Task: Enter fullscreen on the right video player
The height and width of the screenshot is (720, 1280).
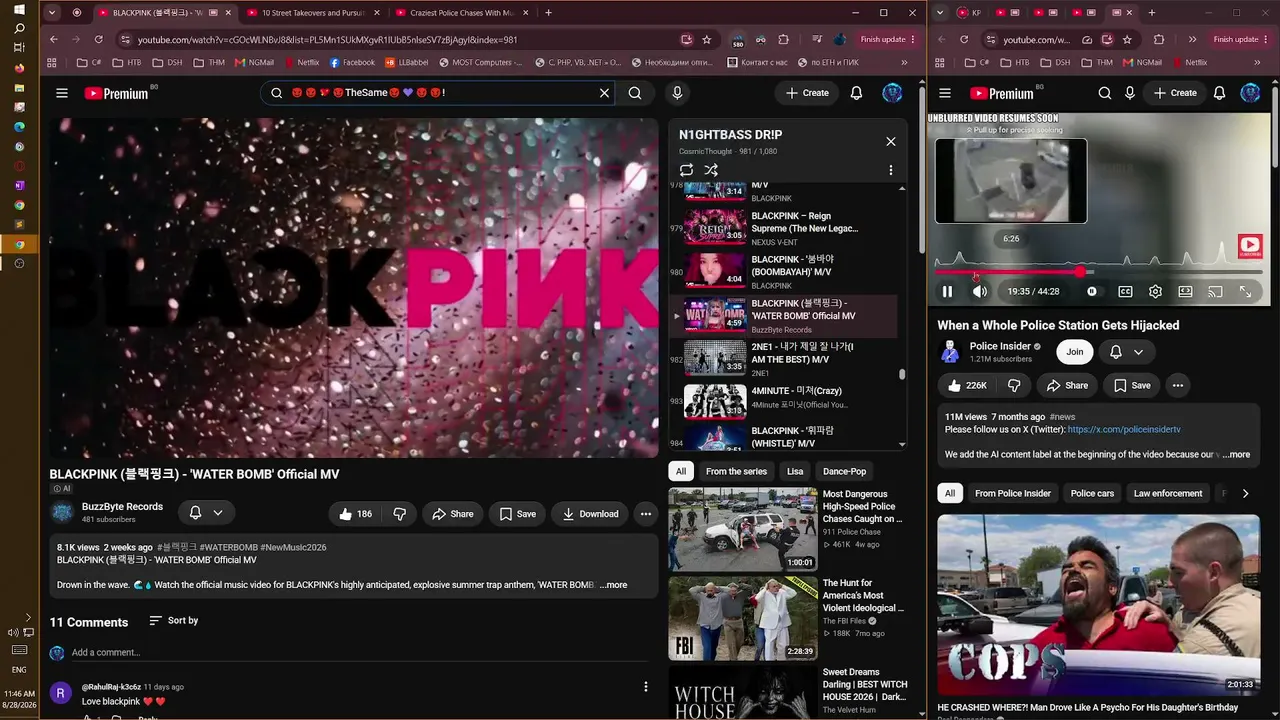Action: [1245, 292]
